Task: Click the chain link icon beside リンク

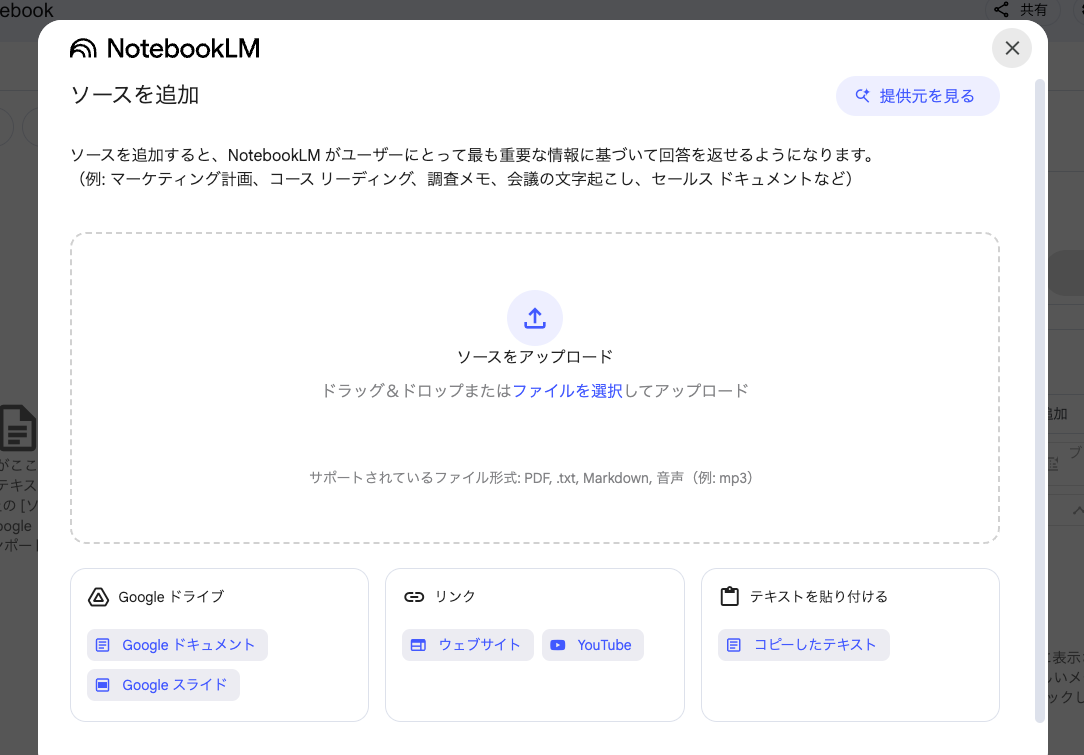Action: coord(413,597)
